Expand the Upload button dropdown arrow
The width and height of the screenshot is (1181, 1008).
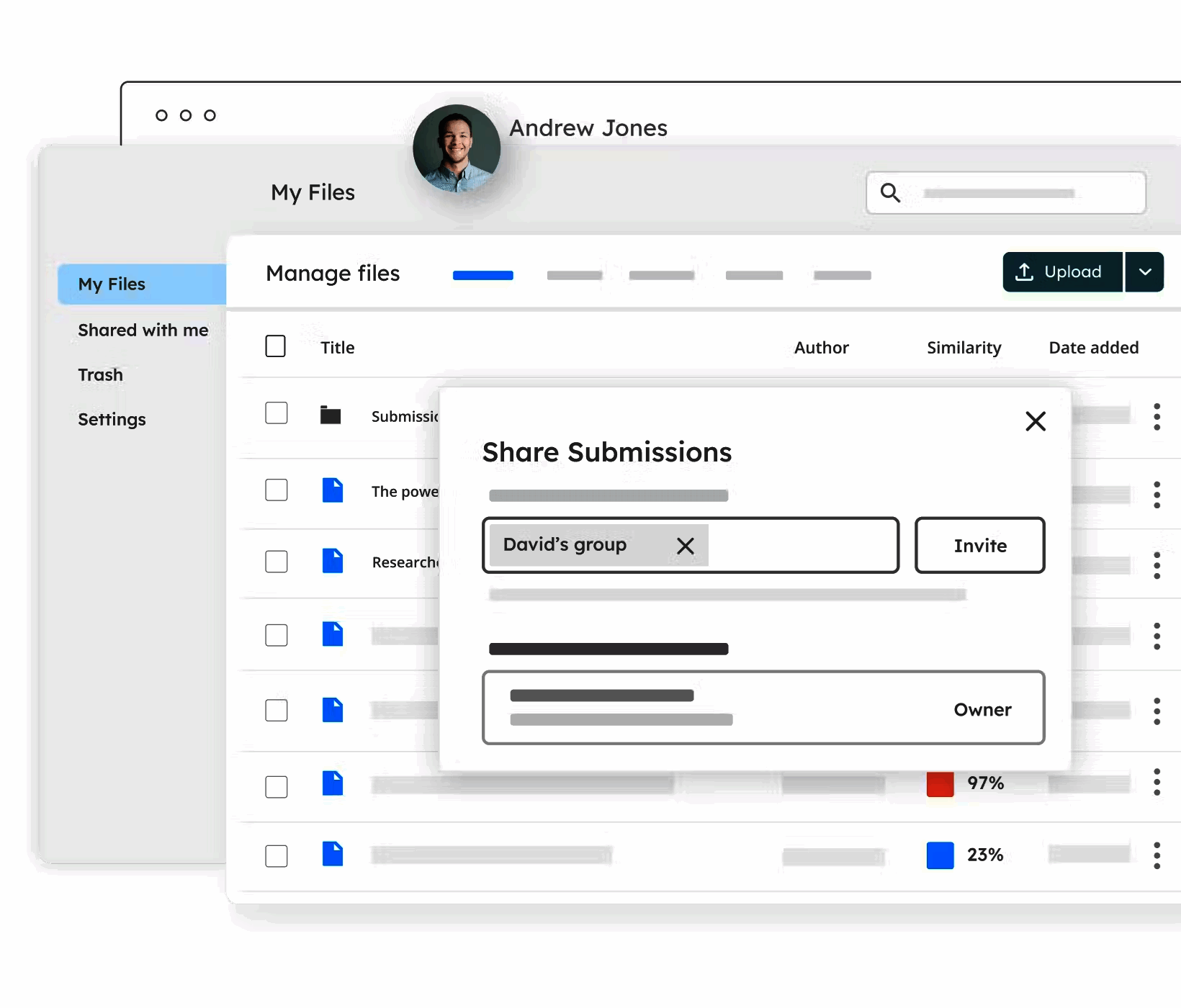[x=1144, y=271]
